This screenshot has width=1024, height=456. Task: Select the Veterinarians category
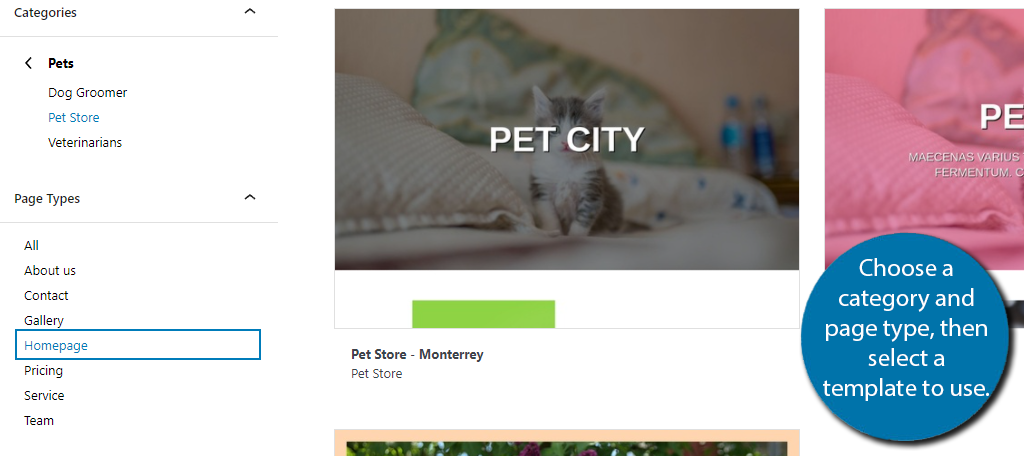[85, 142]
